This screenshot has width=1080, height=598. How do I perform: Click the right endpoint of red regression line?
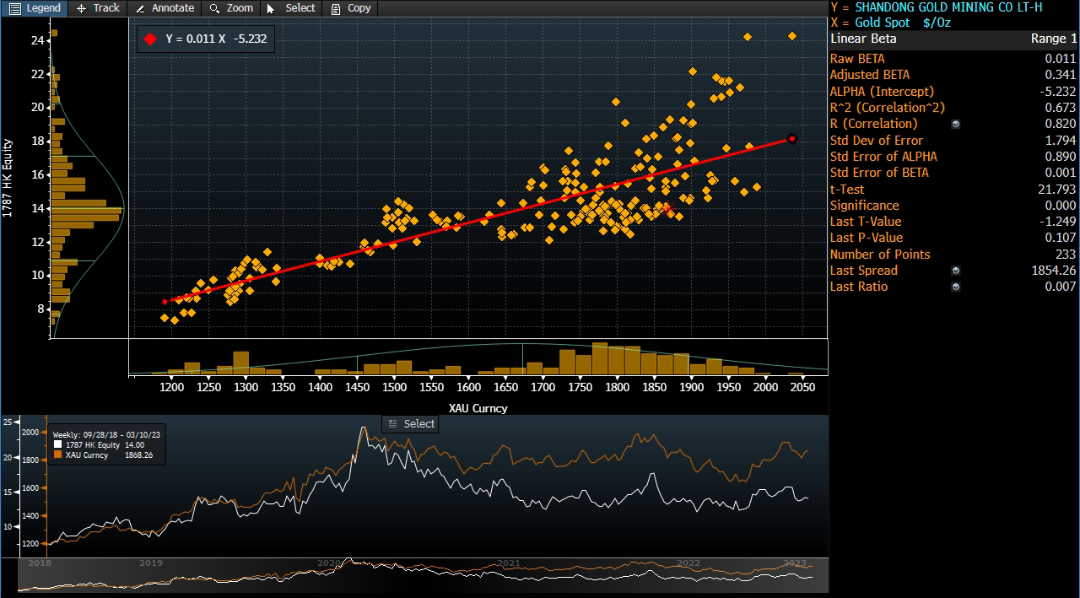792,139
